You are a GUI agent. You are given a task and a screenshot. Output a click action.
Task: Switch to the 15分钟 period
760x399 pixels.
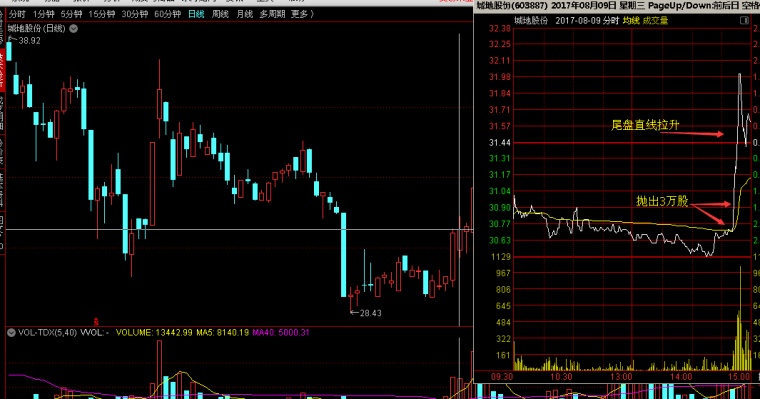click(x=101, y=14)
